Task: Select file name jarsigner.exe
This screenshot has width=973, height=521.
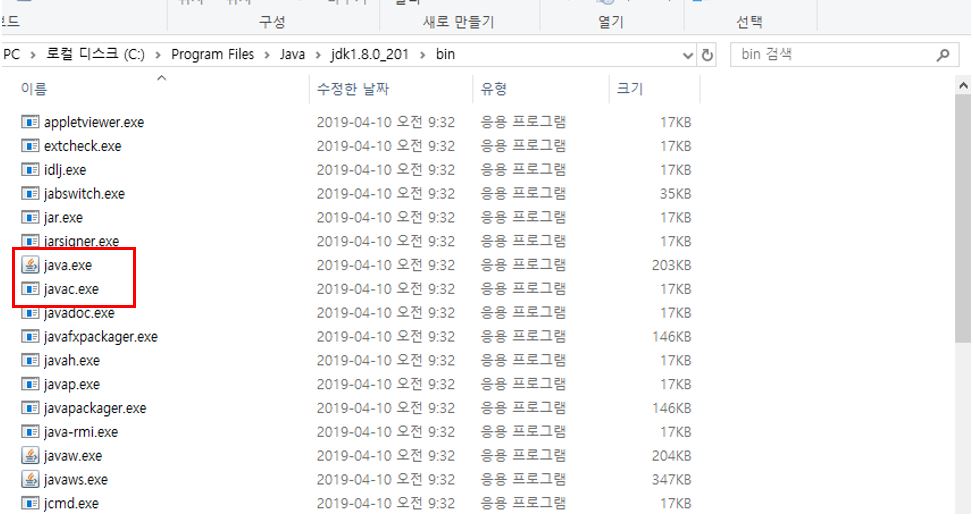Action: [x=81, y=241]
